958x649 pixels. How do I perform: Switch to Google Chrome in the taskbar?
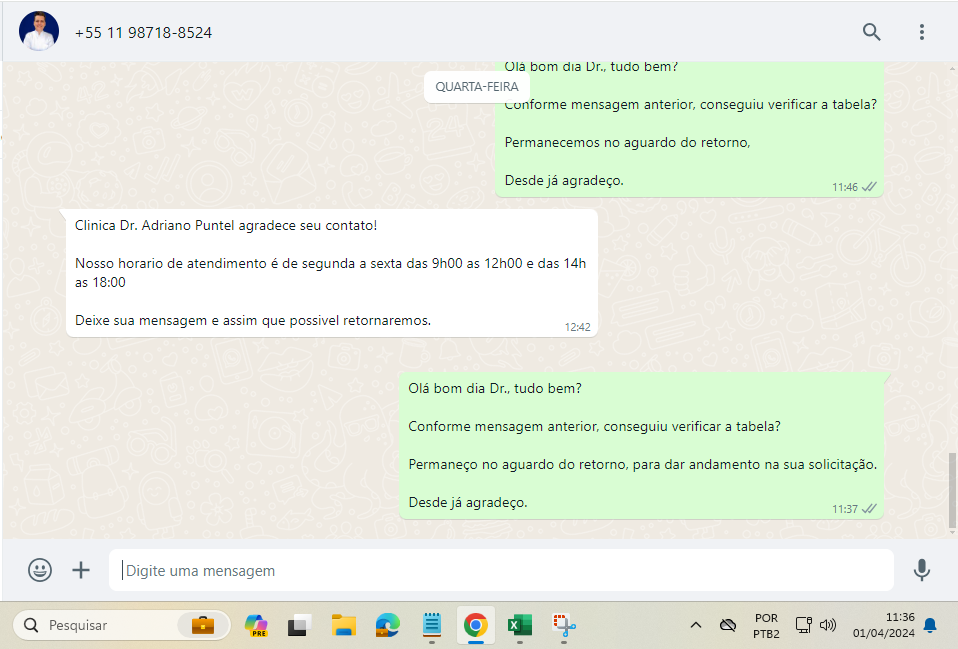pyautogui.click(x=475, y=625)
